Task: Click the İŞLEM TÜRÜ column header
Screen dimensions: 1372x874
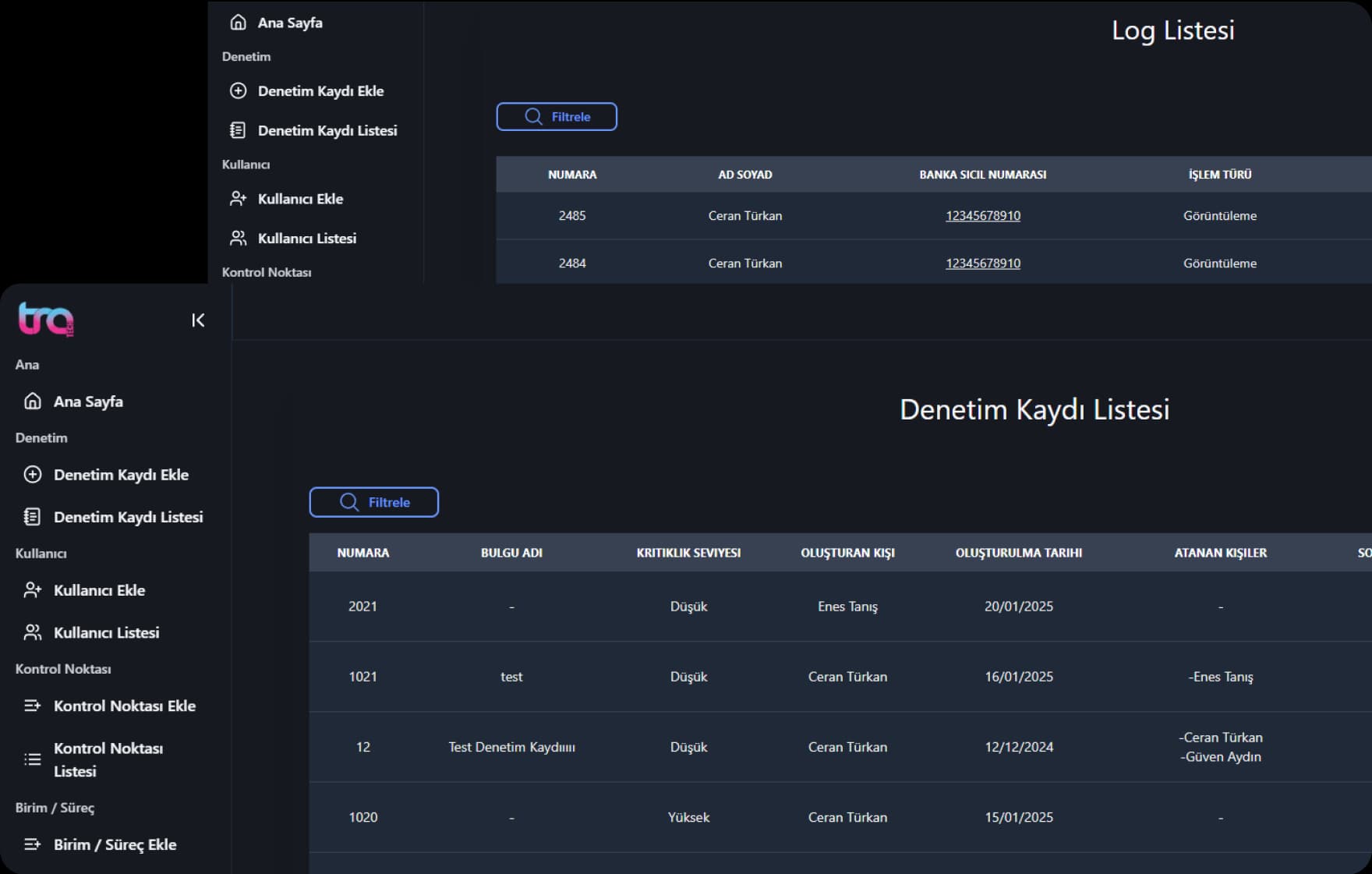Action: click(1219, 175)
